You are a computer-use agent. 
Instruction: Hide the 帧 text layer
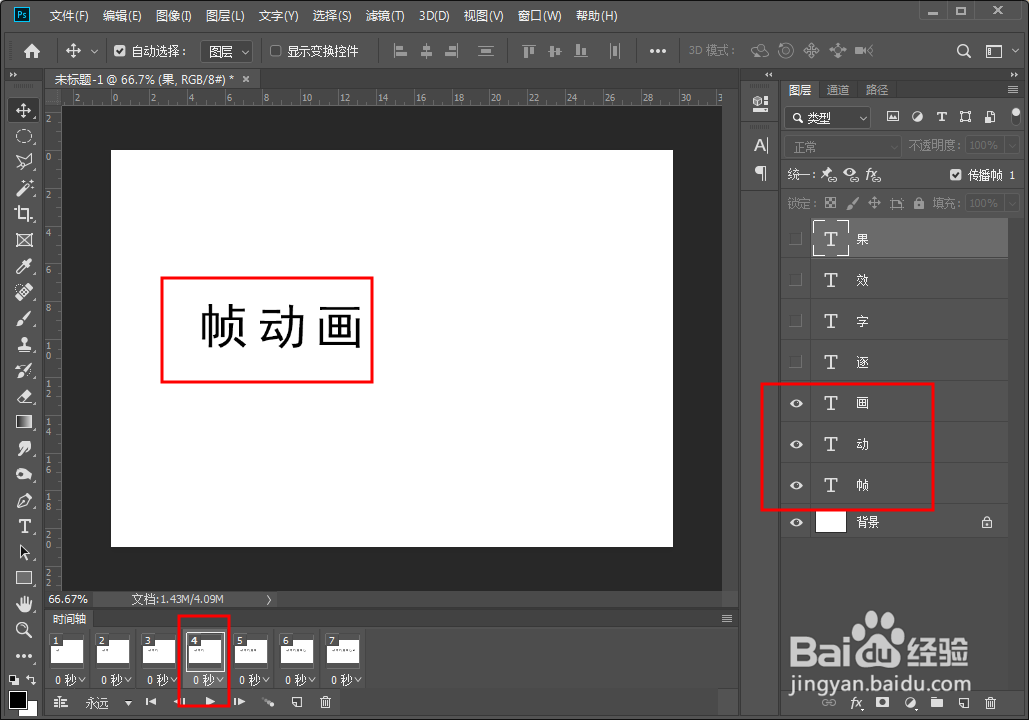click(x=796, y=485)
